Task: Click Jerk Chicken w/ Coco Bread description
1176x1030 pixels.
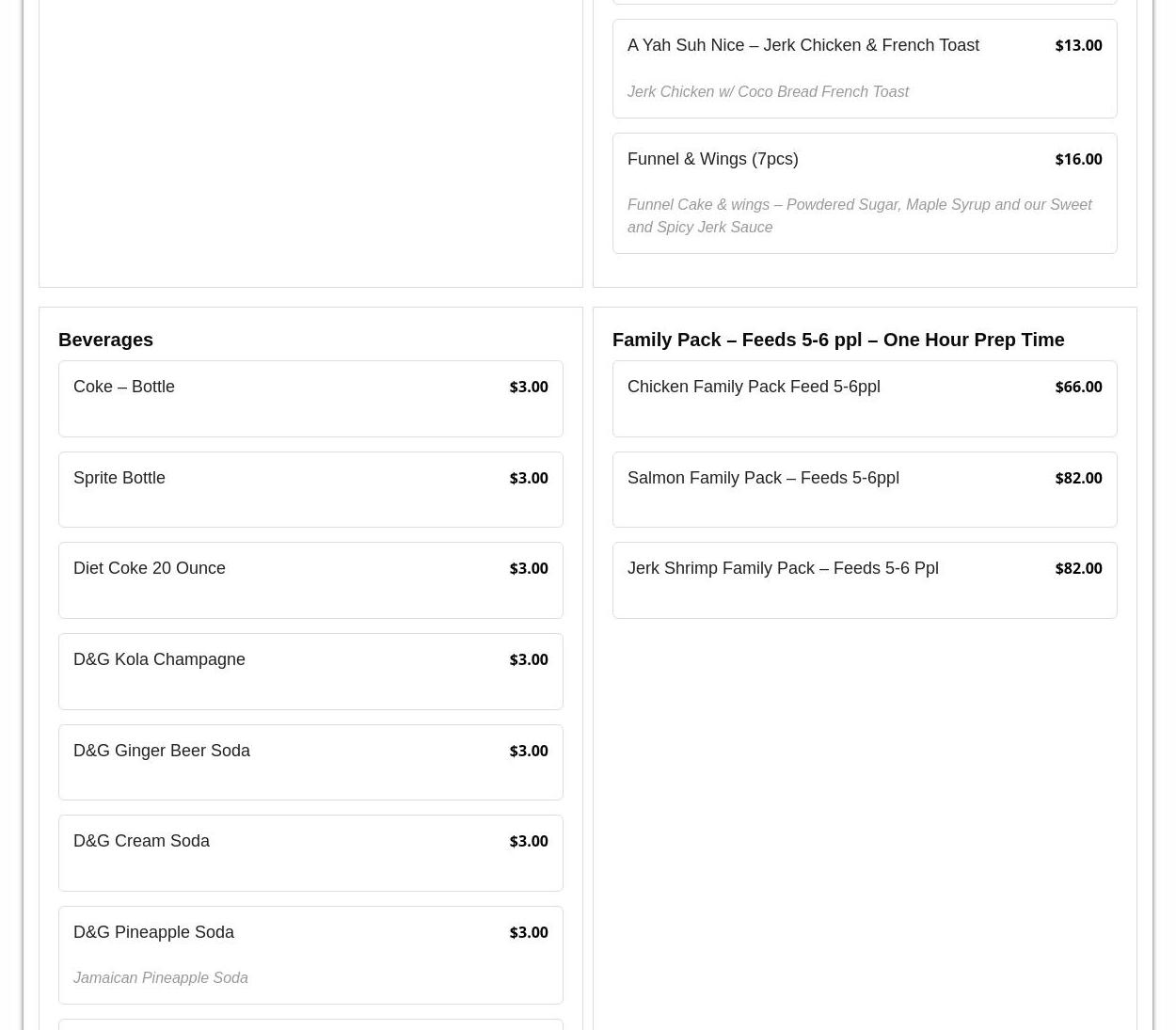Action: tap(768, 92)
